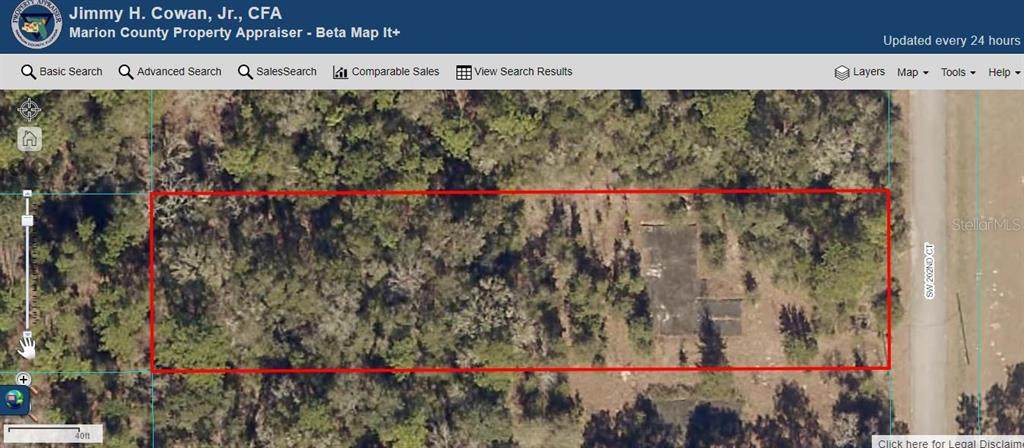The height and width of the screenshot is (448, 1024).
Task: Click the SW 202ND CT road label
Action: click(929, 271)
